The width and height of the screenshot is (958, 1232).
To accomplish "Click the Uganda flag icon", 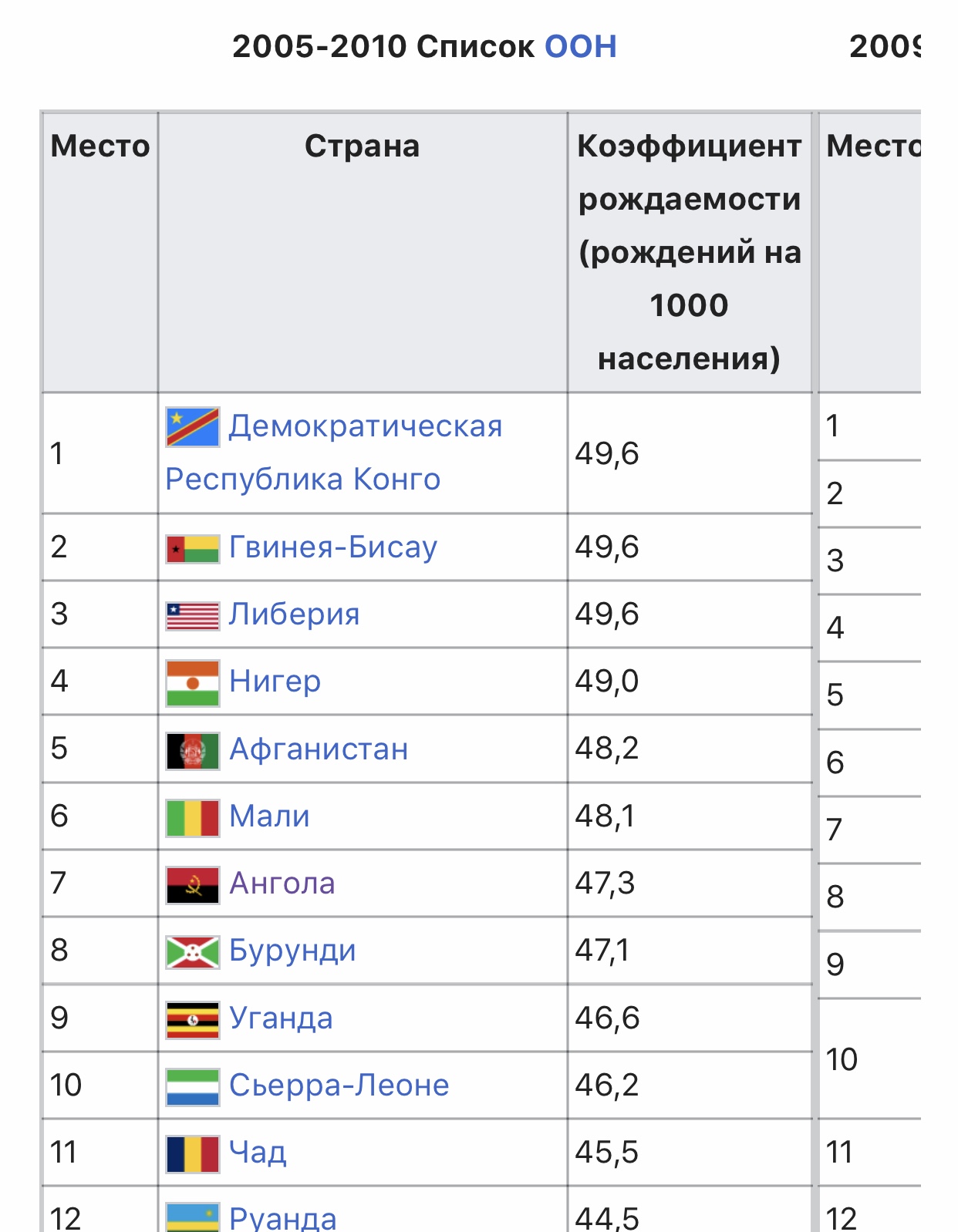I will (193, 1019).
